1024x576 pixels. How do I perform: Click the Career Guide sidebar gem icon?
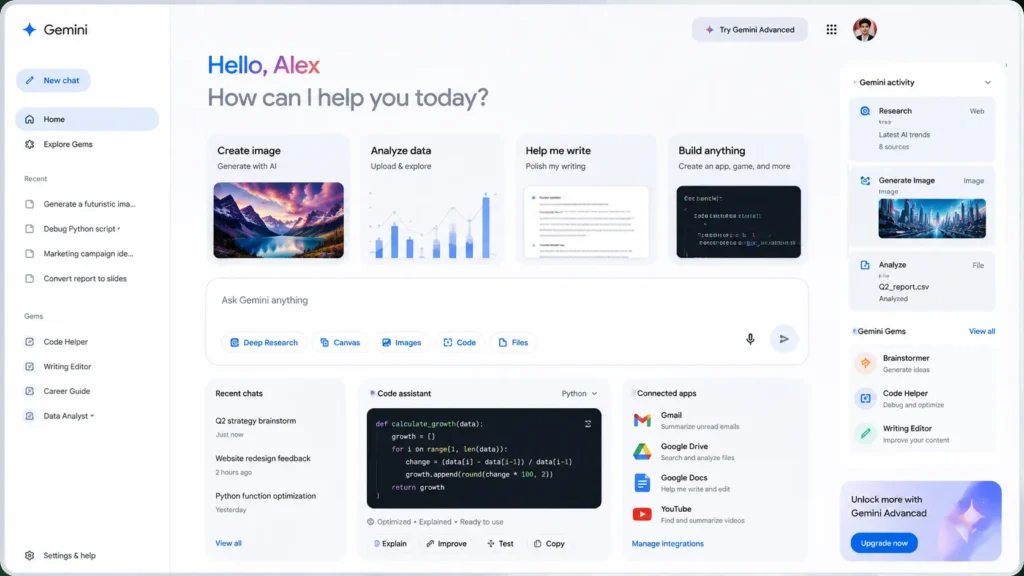[x=29, y=391]
